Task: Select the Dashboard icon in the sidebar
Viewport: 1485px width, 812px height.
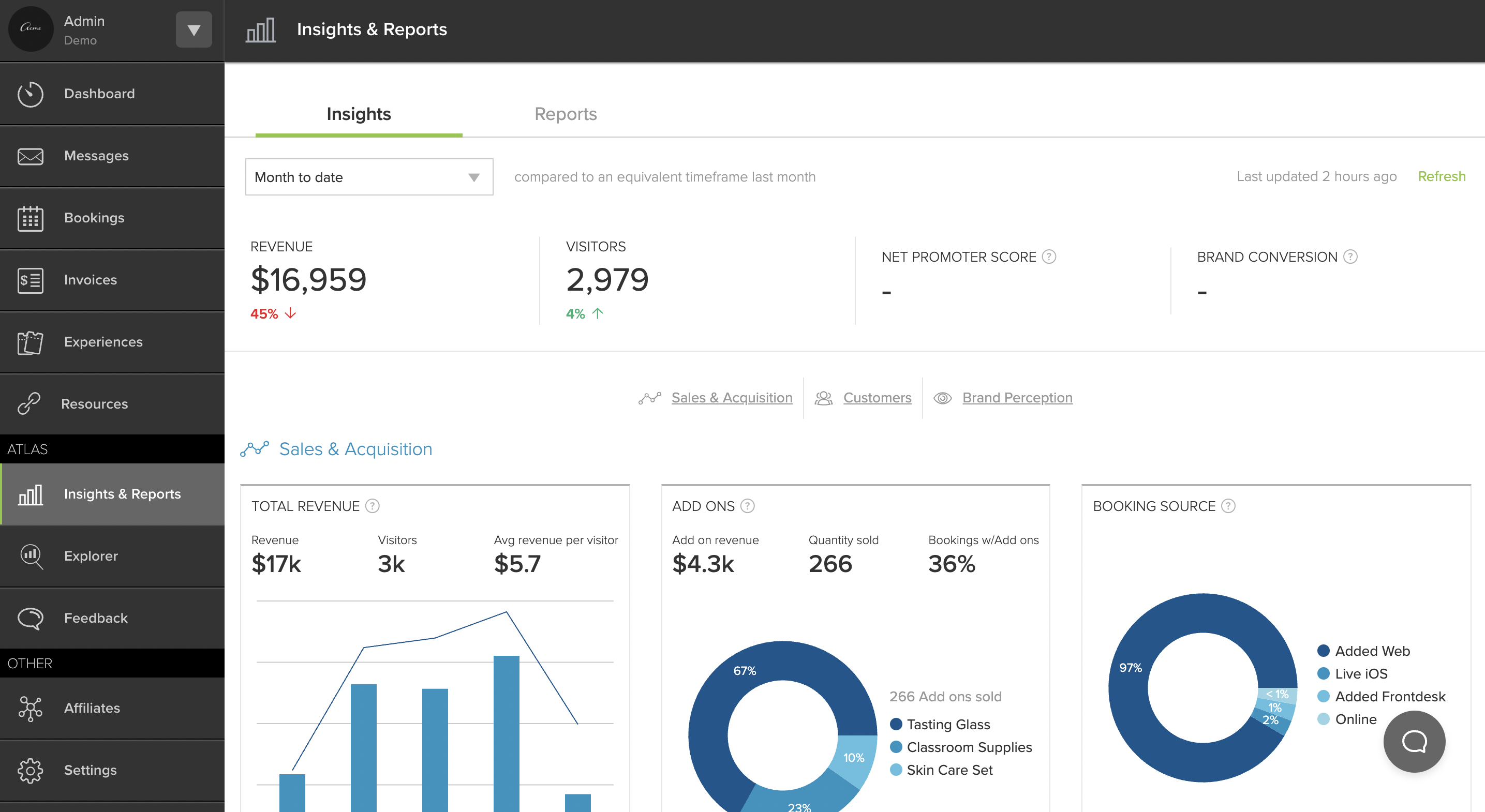Action: tap(30, 94)
